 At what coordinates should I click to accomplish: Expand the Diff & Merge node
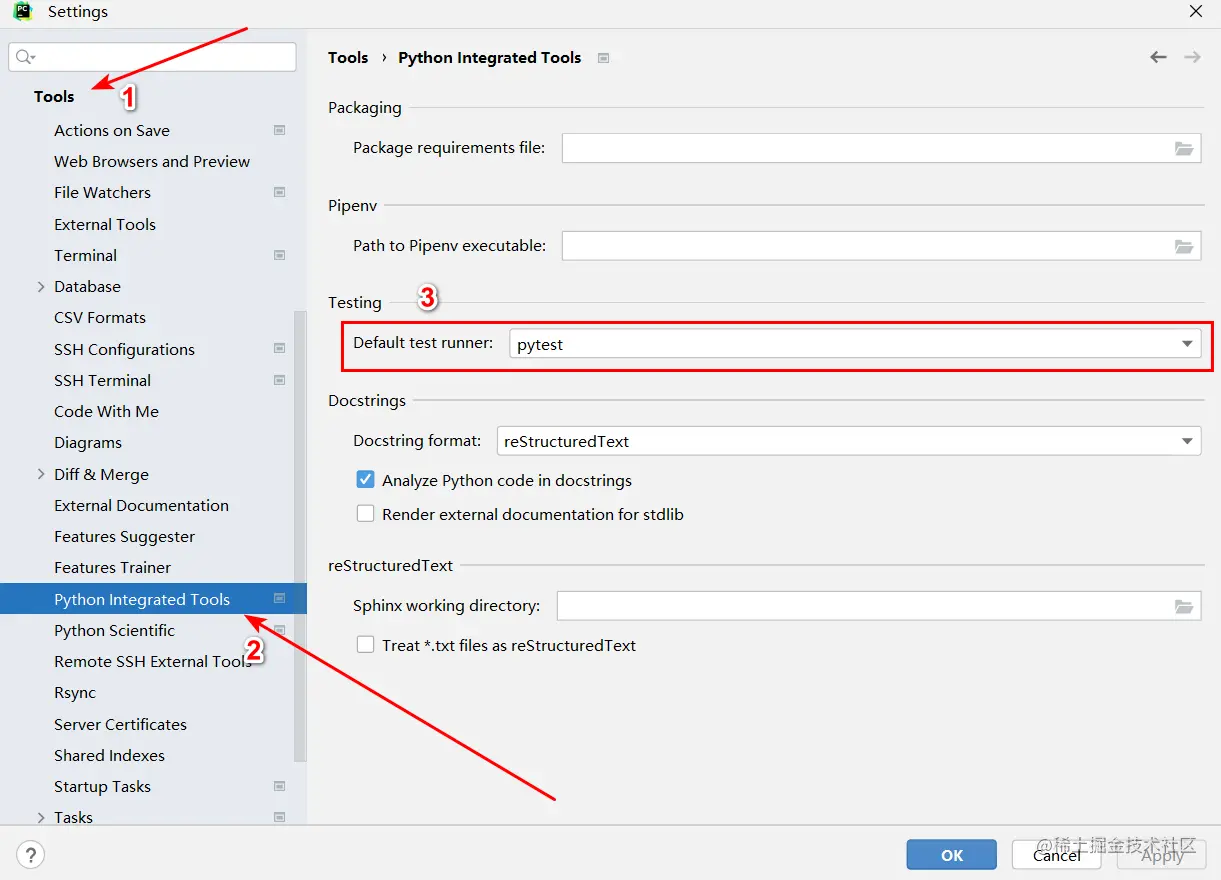tap(41, 474)
